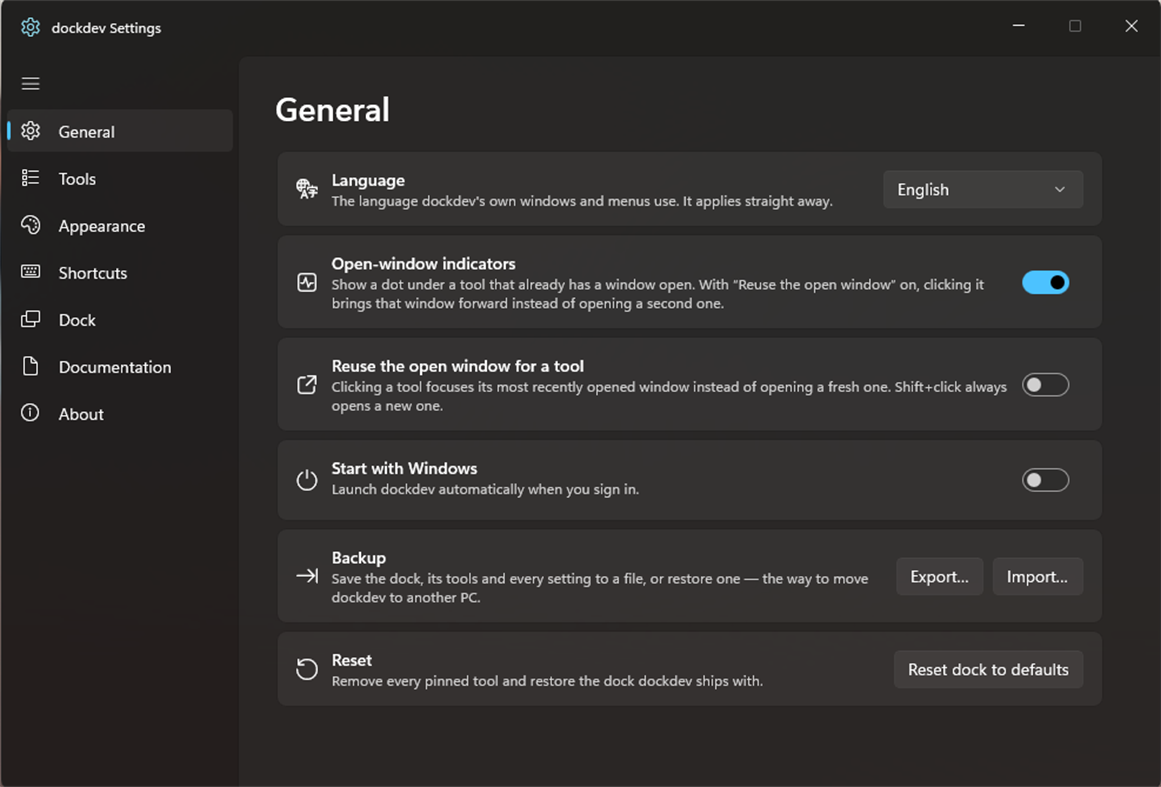Click the description under the Language title
The width and height of the screenshot is (1161, 787).
click(582, 201)
